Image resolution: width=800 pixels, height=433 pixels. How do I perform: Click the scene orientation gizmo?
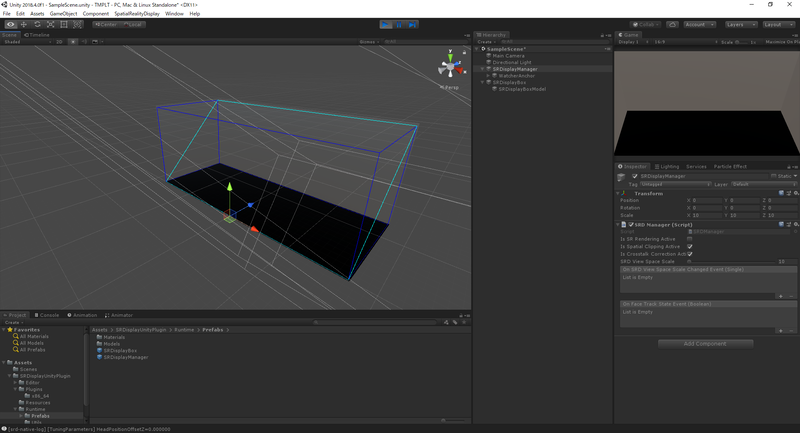click(x=449, y=68)
